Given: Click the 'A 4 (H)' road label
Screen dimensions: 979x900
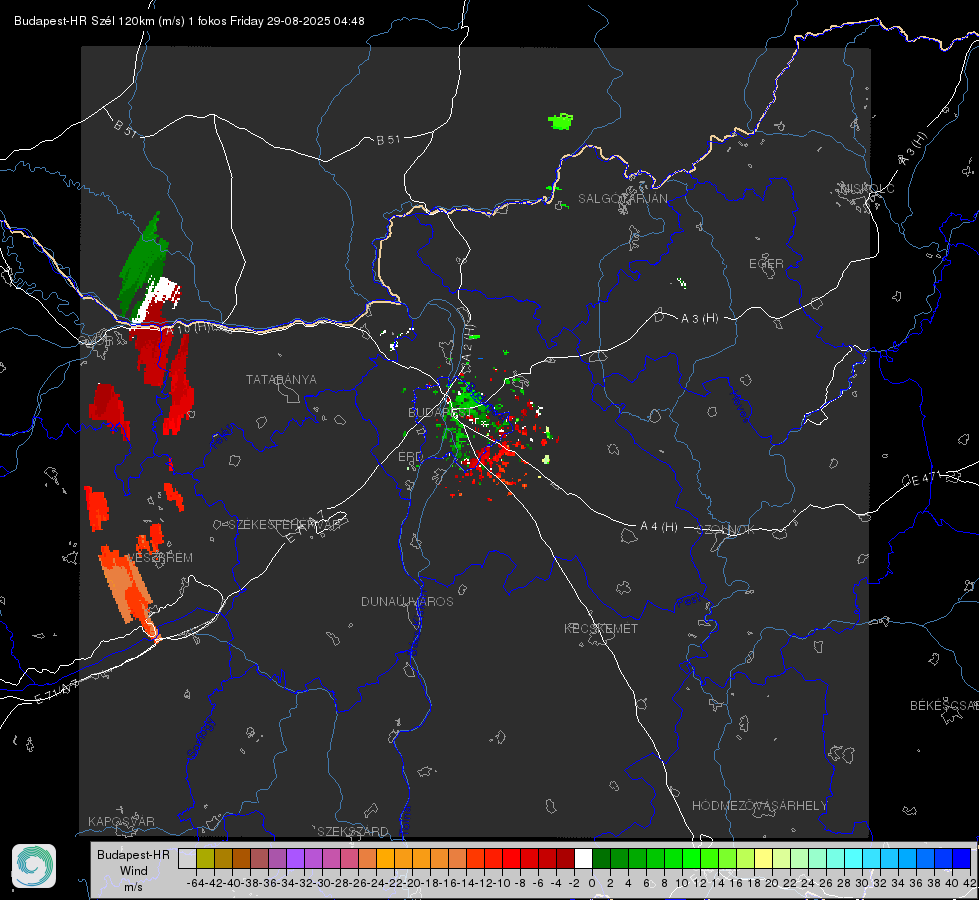Looking at the screenshot, I should click(x=659, y=527).
